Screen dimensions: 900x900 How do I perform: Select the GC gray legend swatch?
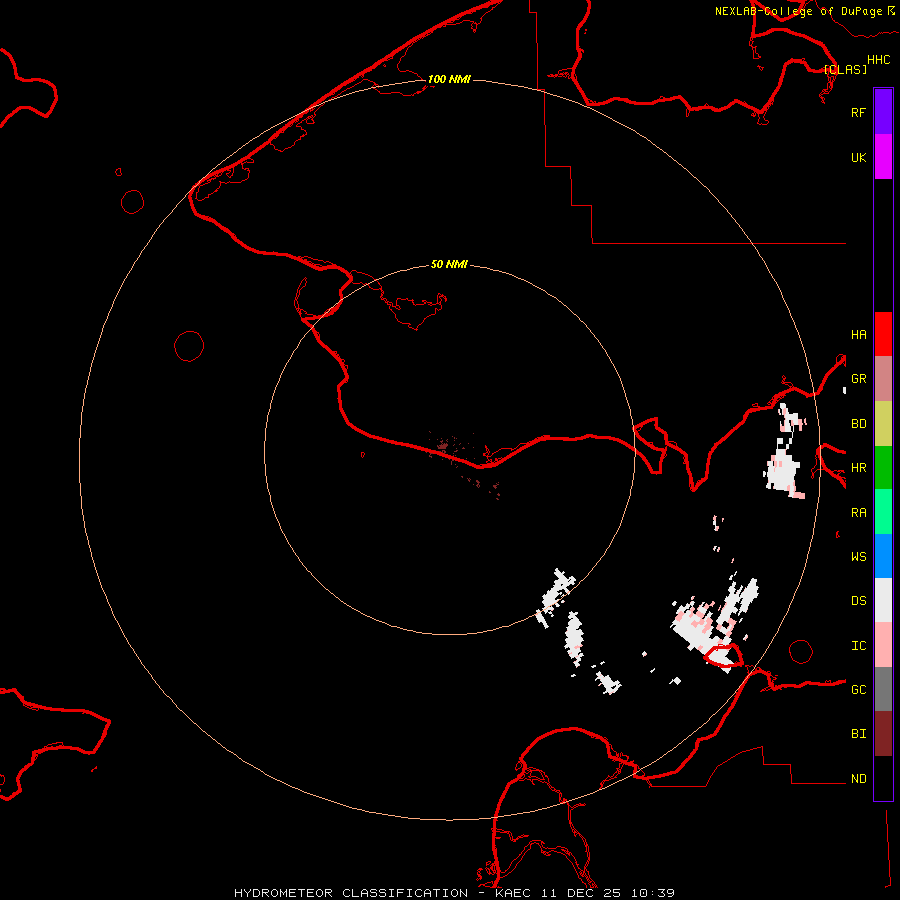coord(883,689)
